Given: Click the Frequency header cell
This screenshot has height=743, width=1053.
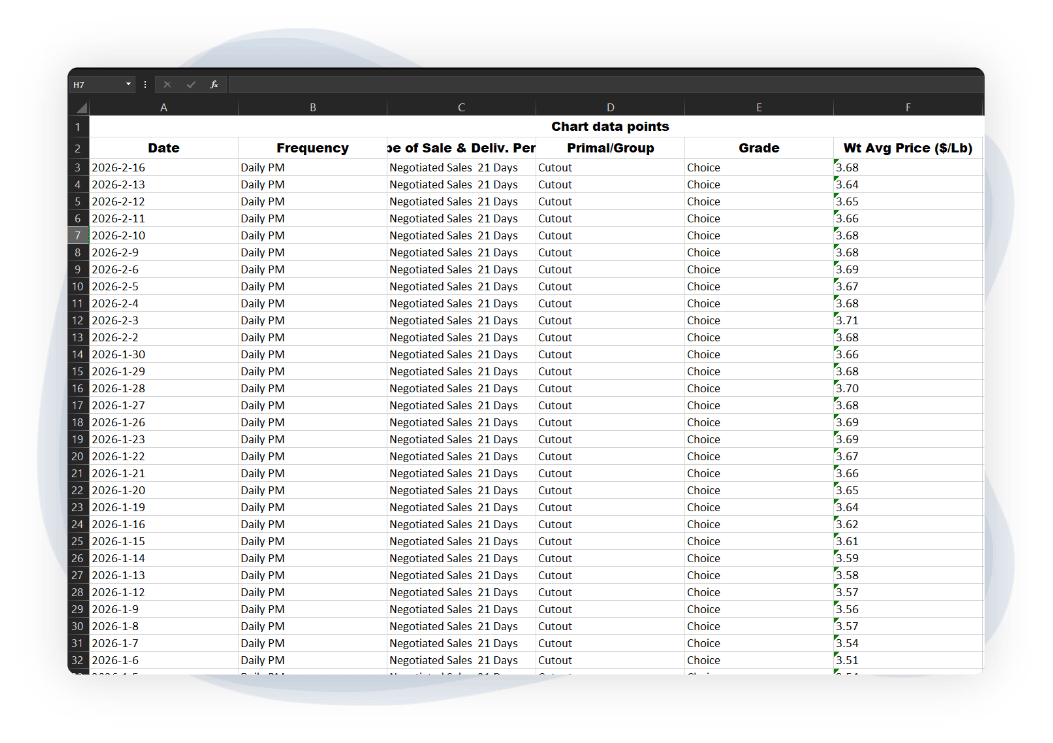Looking at the screenshot, I should 312,148.
